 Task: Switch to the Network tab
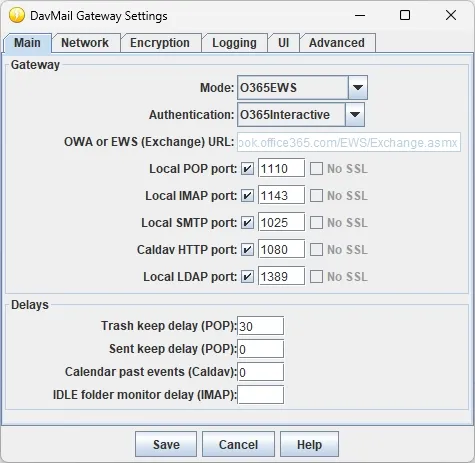click(85, 43)
